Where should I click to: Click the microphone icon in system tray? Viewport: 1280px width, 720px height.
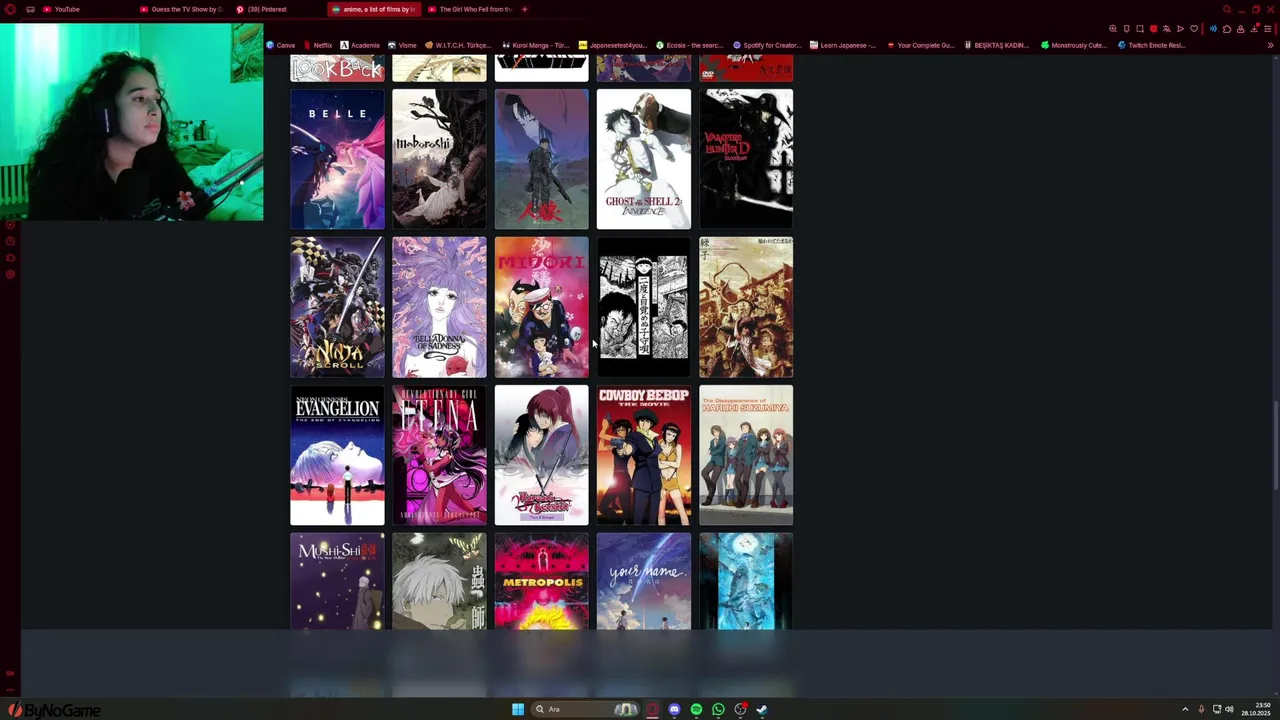[x=1201, y=709]
